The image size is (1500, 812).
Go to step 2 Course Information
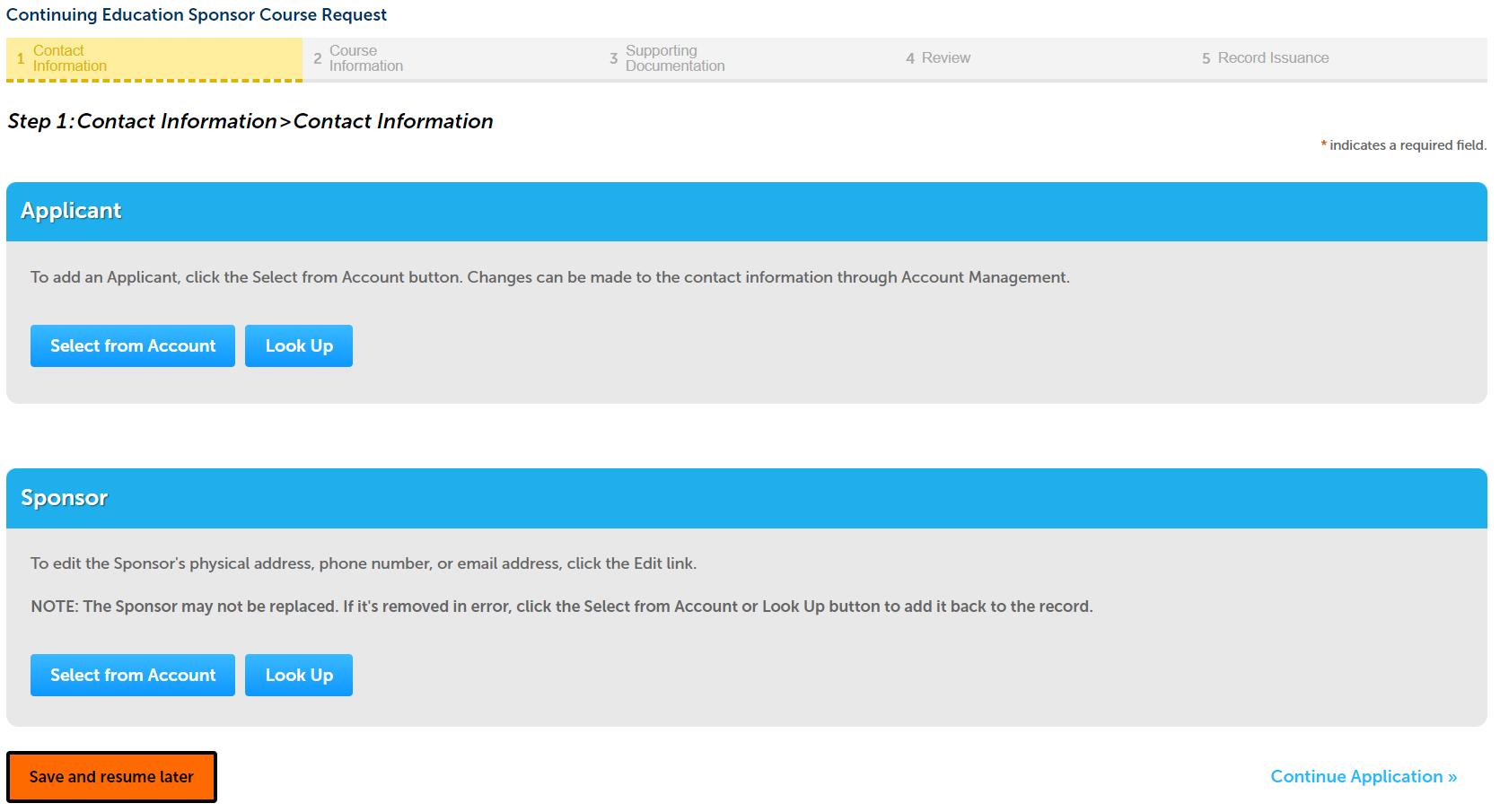451,58
